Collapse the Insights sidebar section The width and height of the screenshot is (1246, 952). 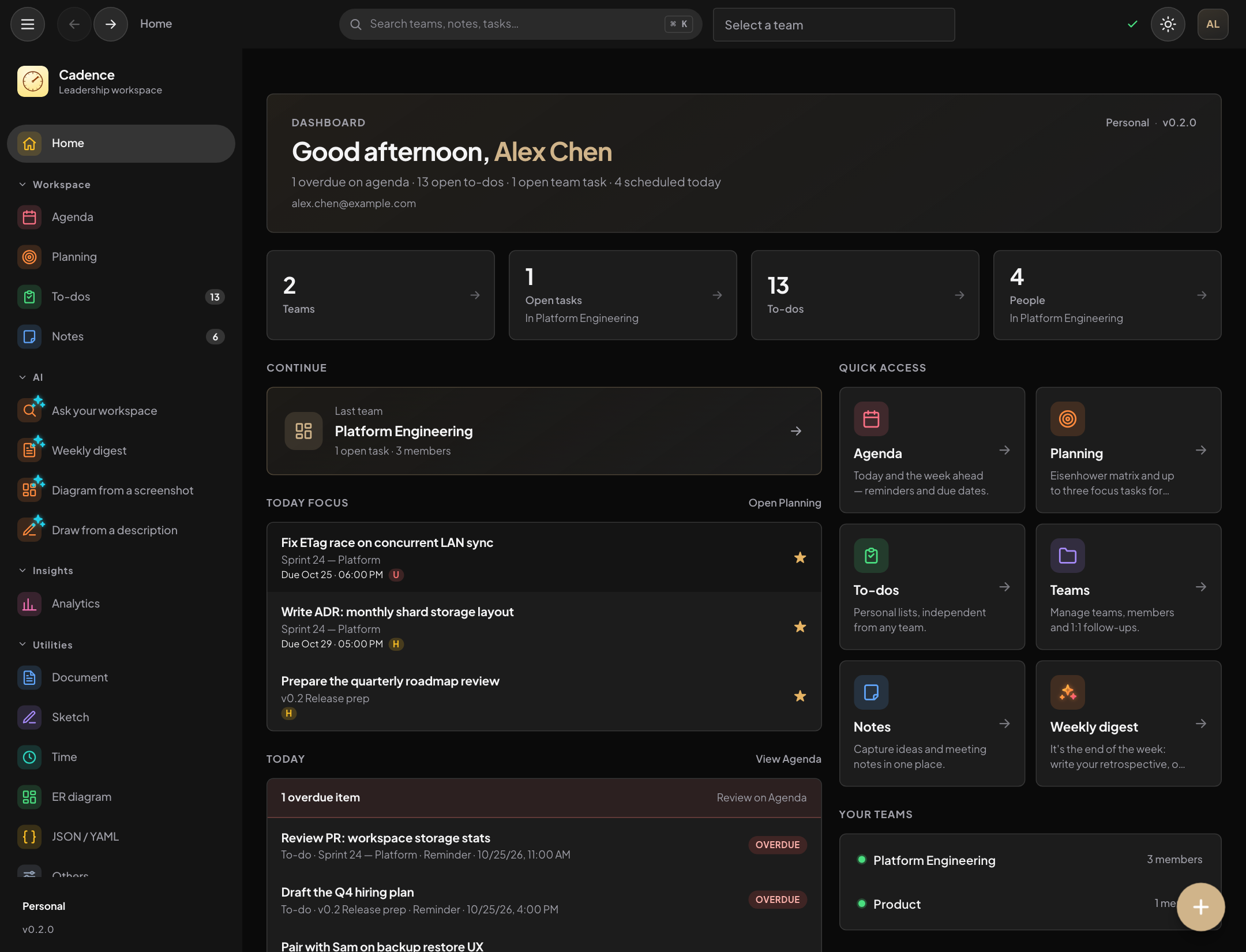pyautogui.click(x=46, y=571)
